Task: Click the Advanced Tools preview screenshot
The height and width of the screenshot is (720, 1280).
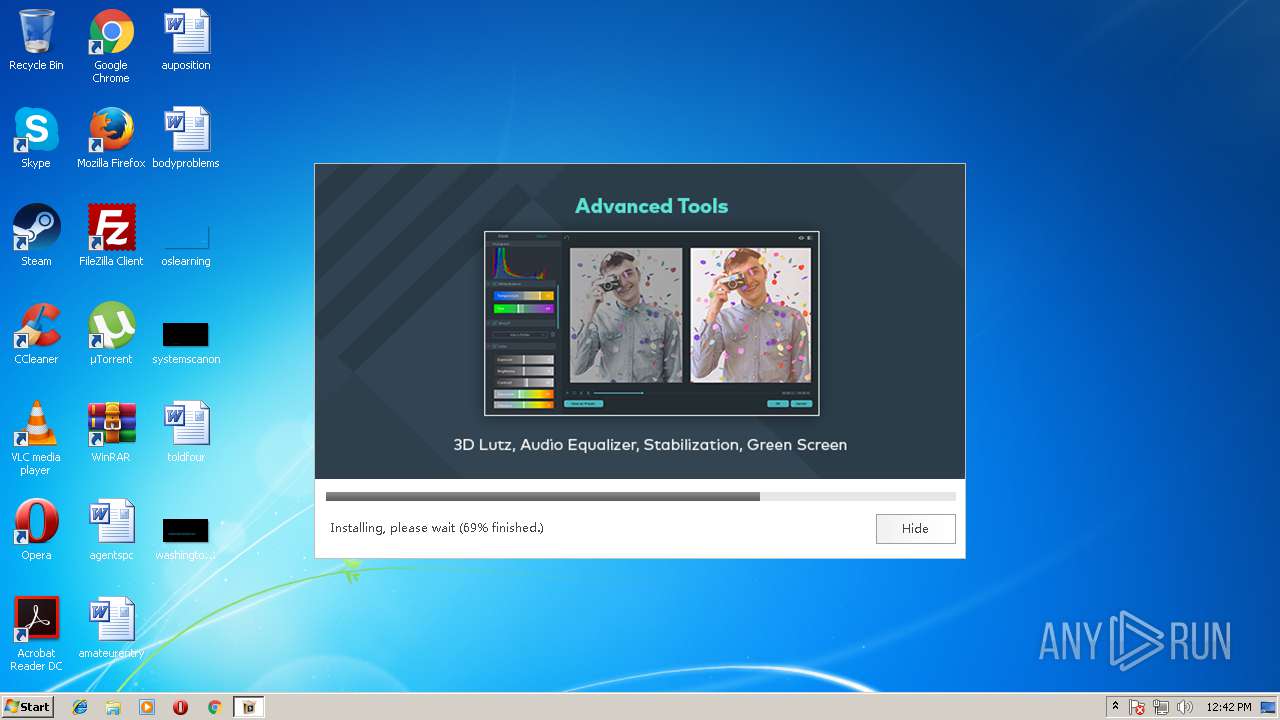Action: [651, 323]
